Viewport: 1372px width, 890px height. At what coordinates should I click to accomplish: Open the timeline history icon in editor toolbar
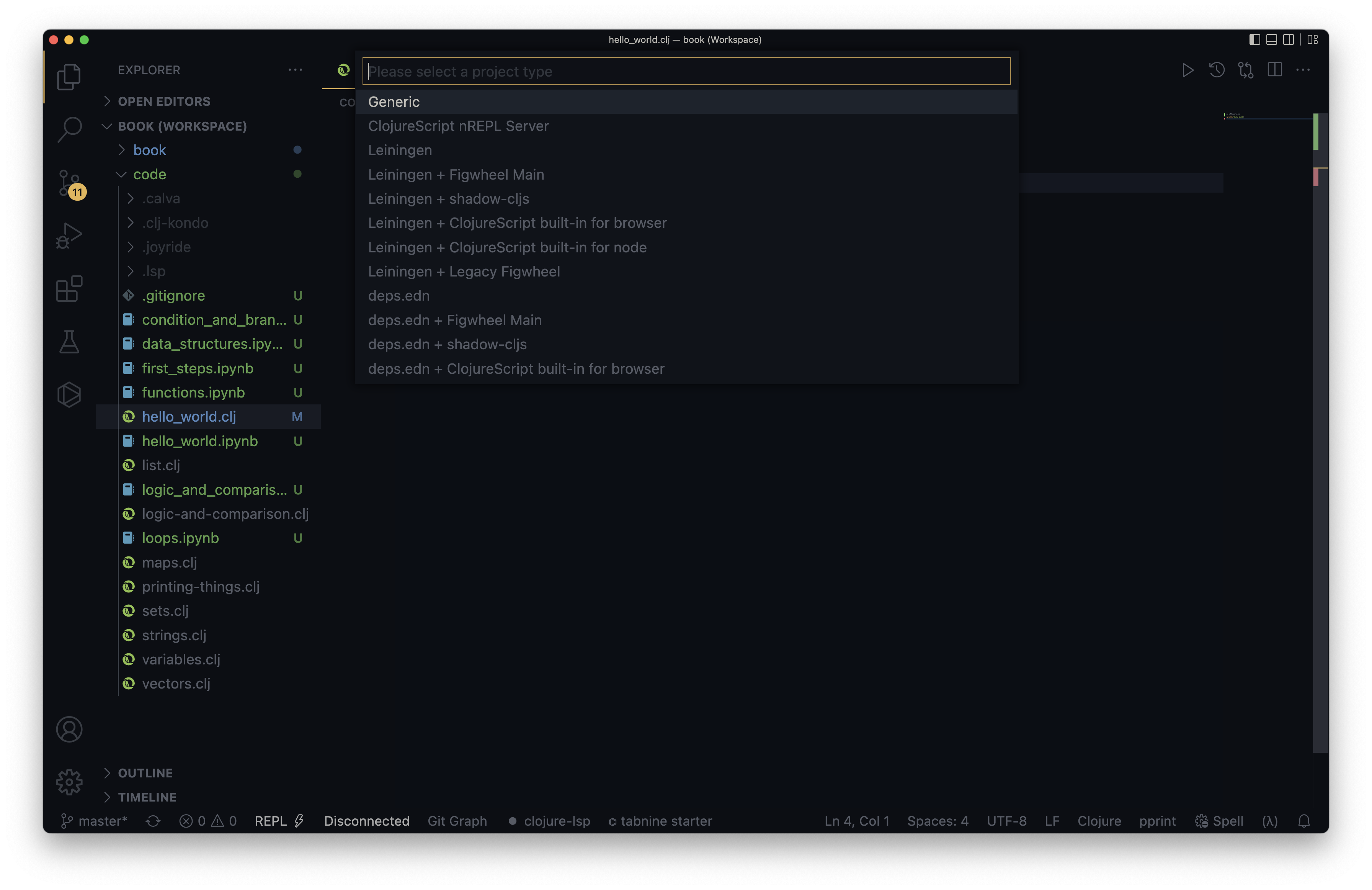(x=1216, y=70)
